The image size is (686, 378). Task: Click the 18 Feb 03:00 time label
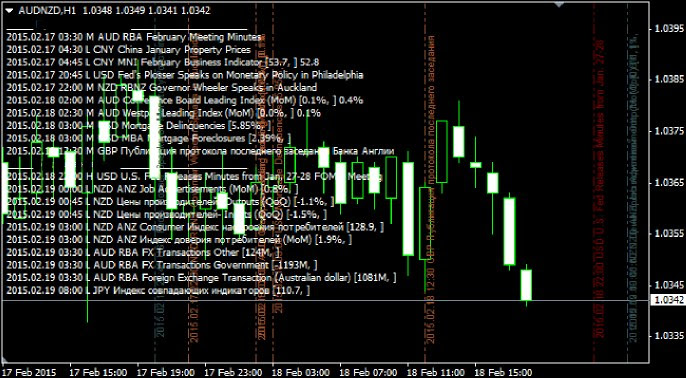pyautogui.click(x=301, y=372)
